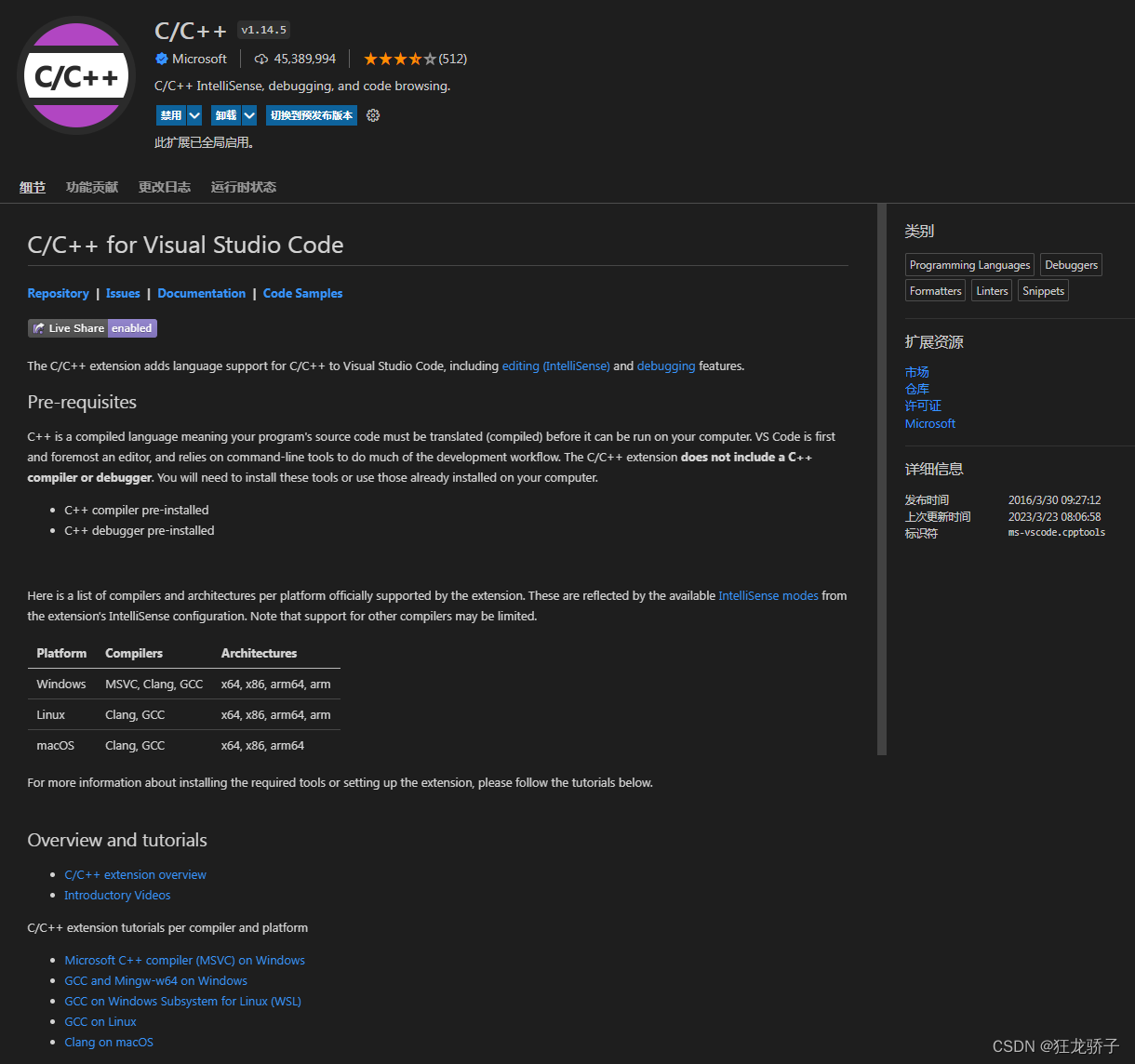Click the 卸载 uninstall button
Screen dimensions: 1135x1064
pos(226,115)
